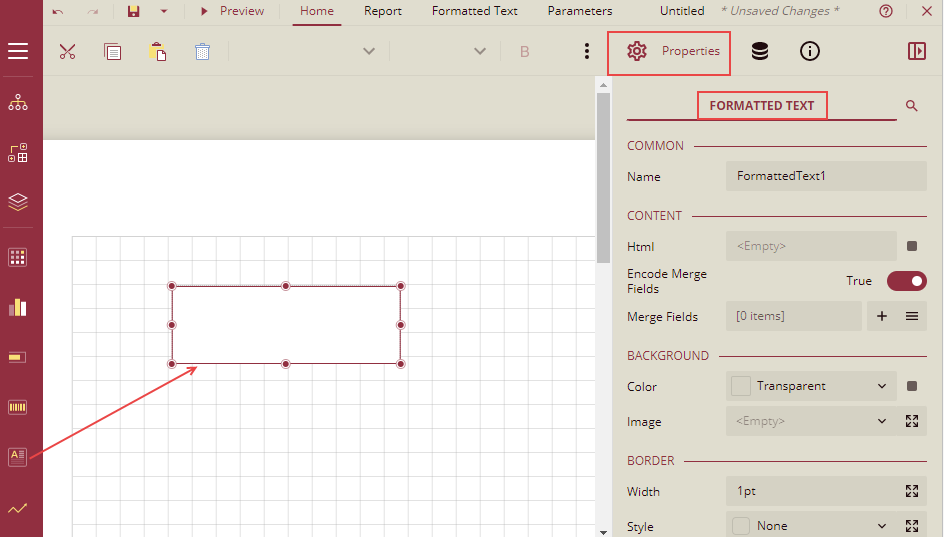The height and width of the screenshot is (537, 944).
Task: Open Color property options square
Action: 912,386
